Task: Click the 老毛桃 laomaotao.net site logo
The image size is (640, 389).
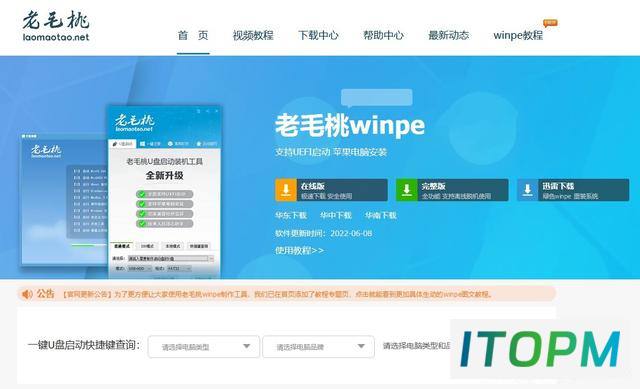Action: coord(56,26)
